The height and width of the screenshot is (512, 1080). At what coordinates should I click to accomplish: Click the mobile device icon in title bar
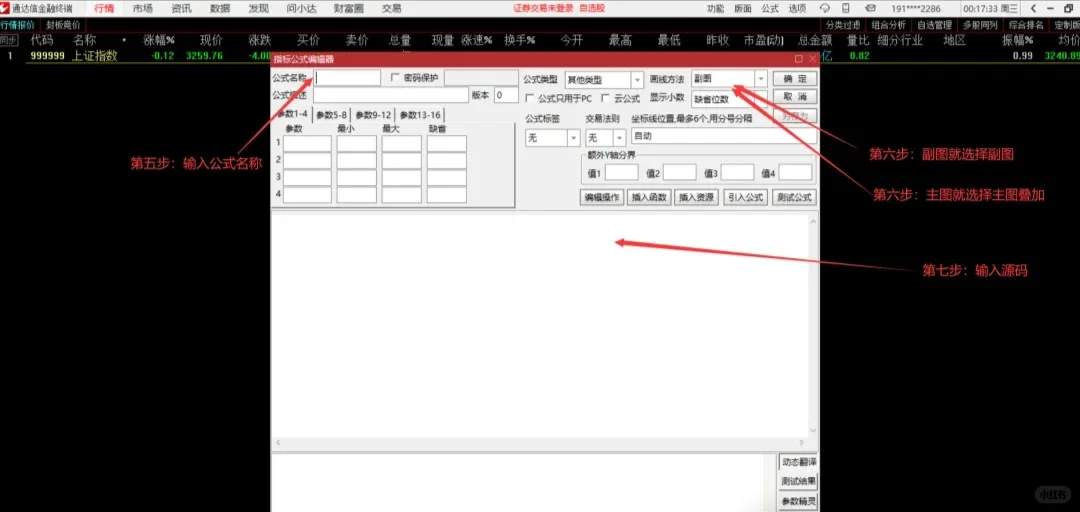tap(846, 8)
